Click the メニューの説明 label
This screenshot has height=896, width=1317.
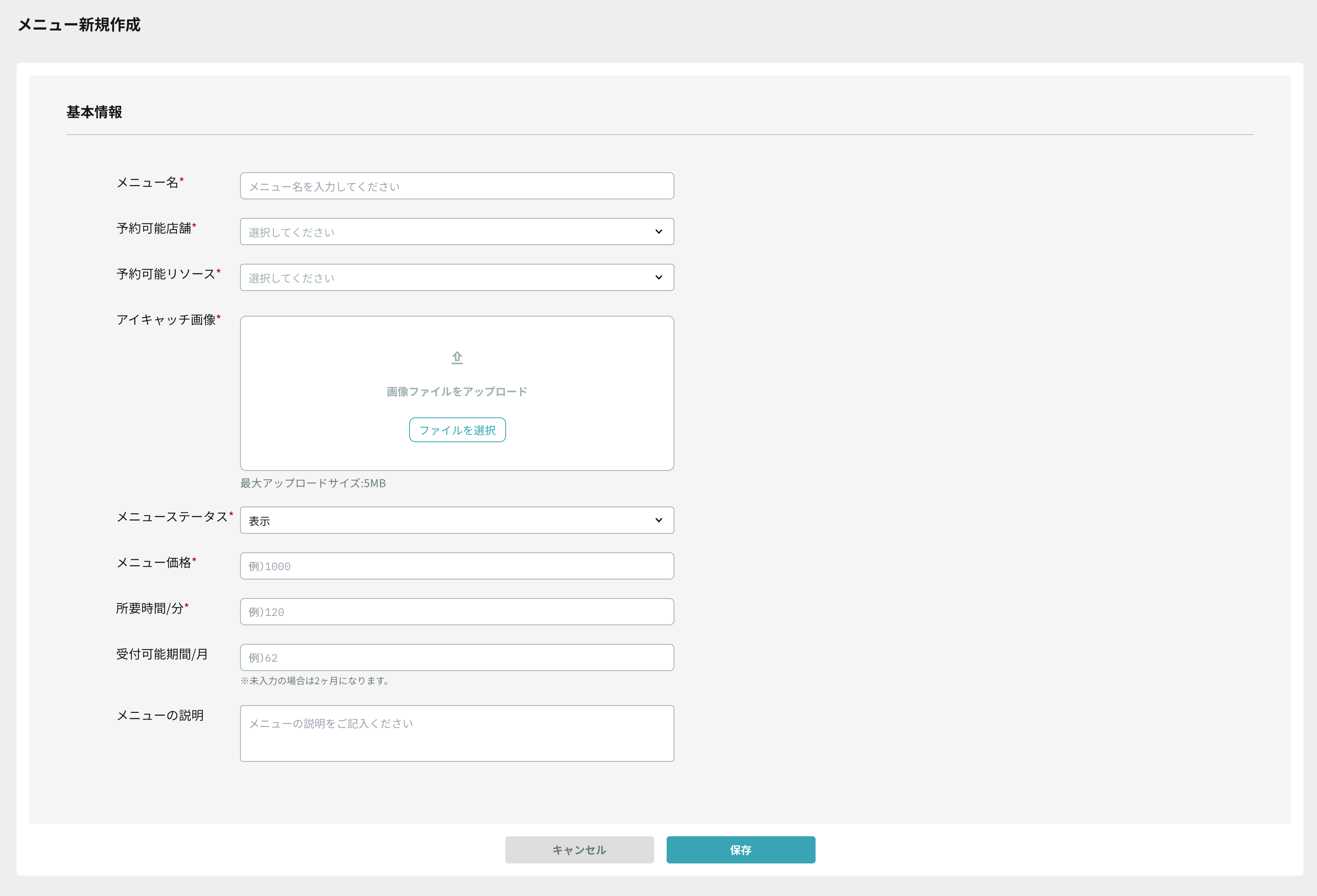(160, 715)
